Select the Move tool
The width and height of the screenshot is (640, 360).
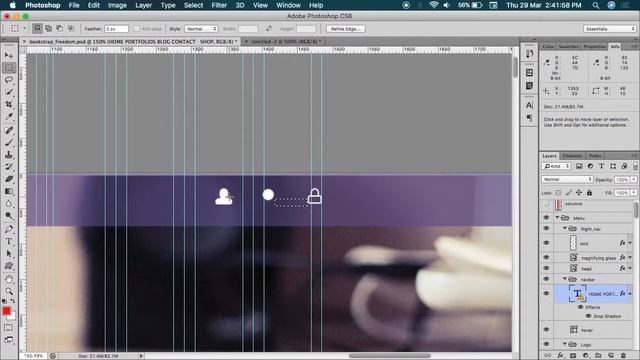9,56
